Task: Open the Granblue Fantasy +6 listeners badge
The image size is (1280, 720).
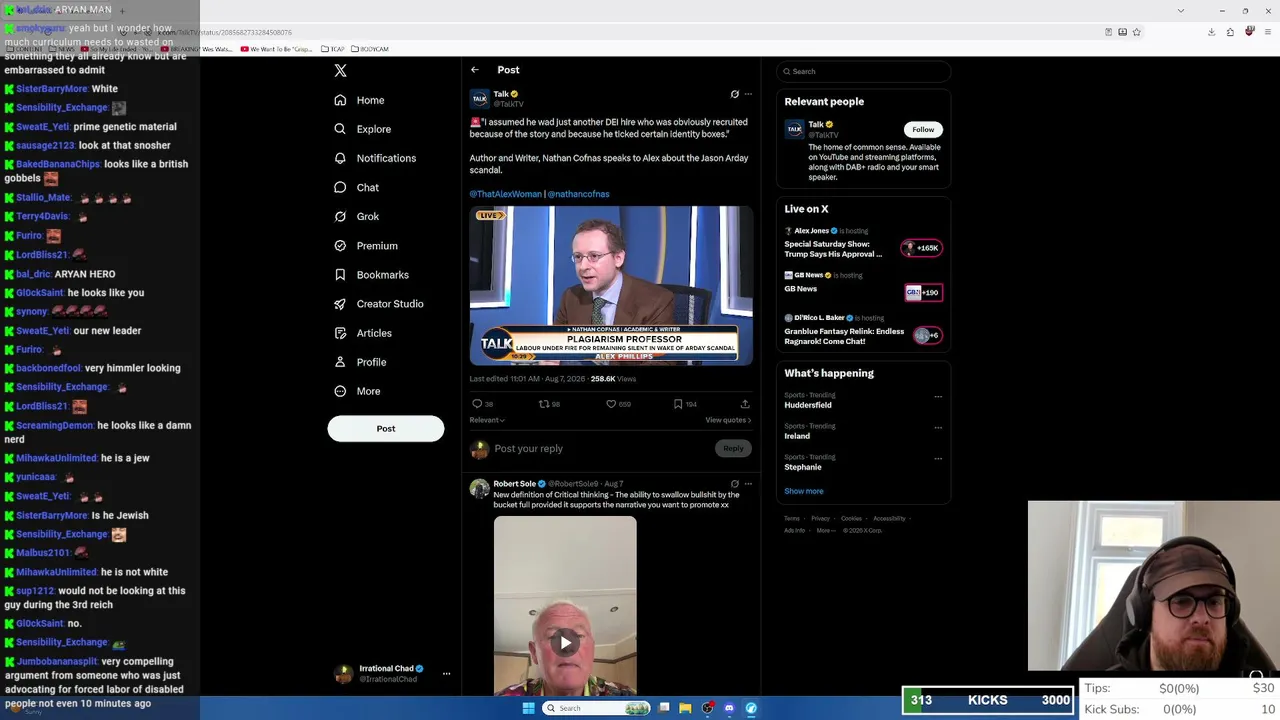Action: click(927, 335)
